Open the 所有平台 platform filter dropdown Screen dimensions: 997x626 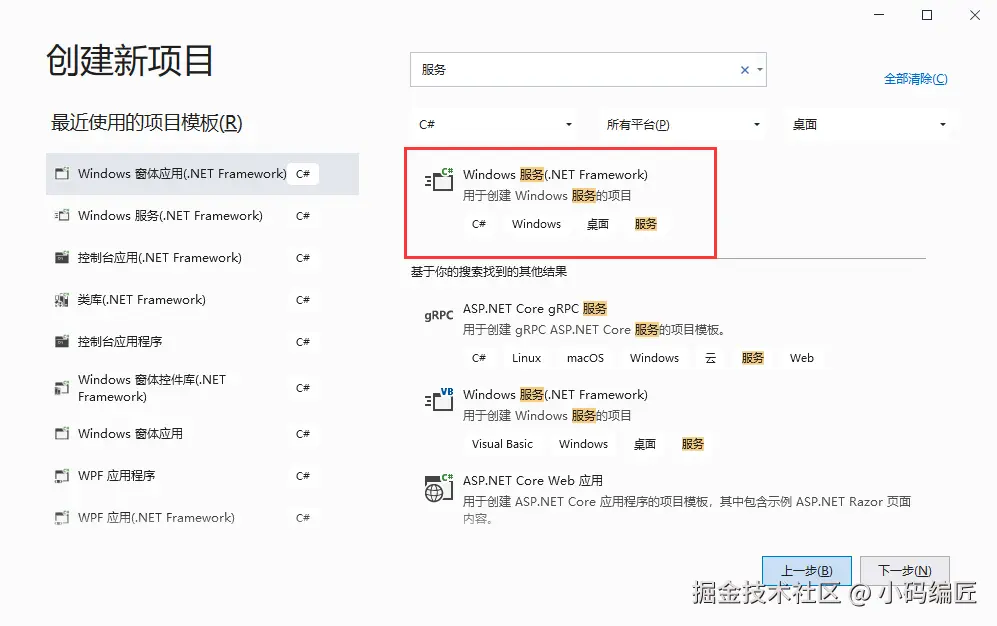[683, 125]
